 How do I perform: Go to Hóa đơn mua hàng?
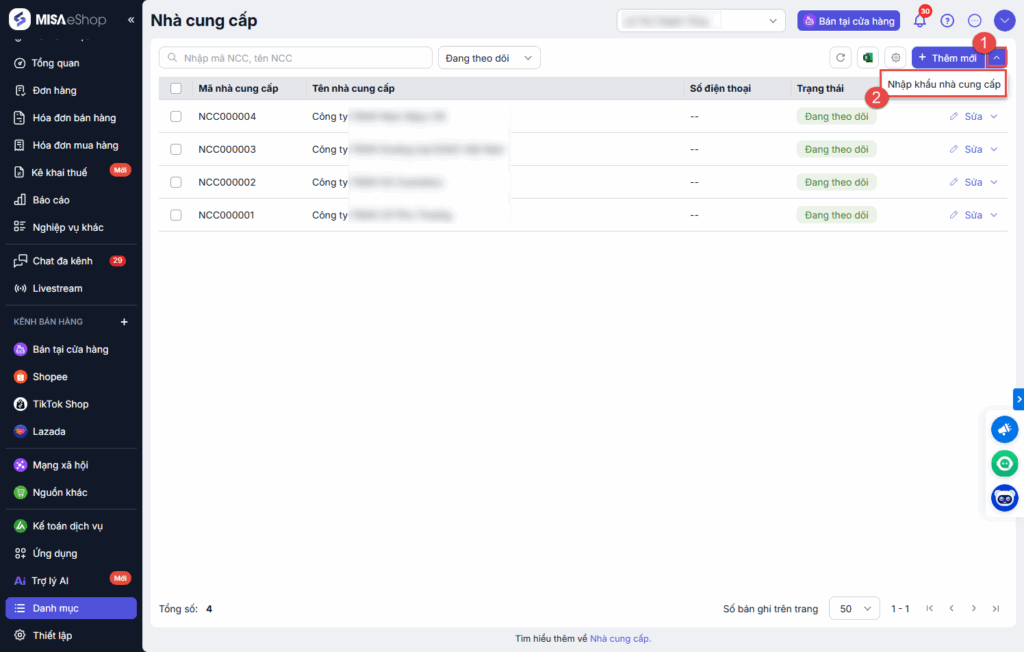point(75,145)
